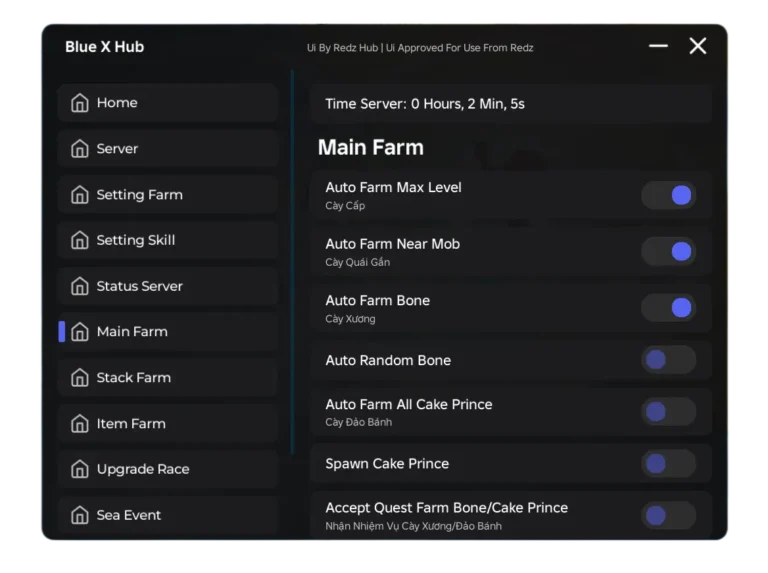Click the Server icon in the sidebar
Viewport: 768px width, 573px height.
(80, 149)
